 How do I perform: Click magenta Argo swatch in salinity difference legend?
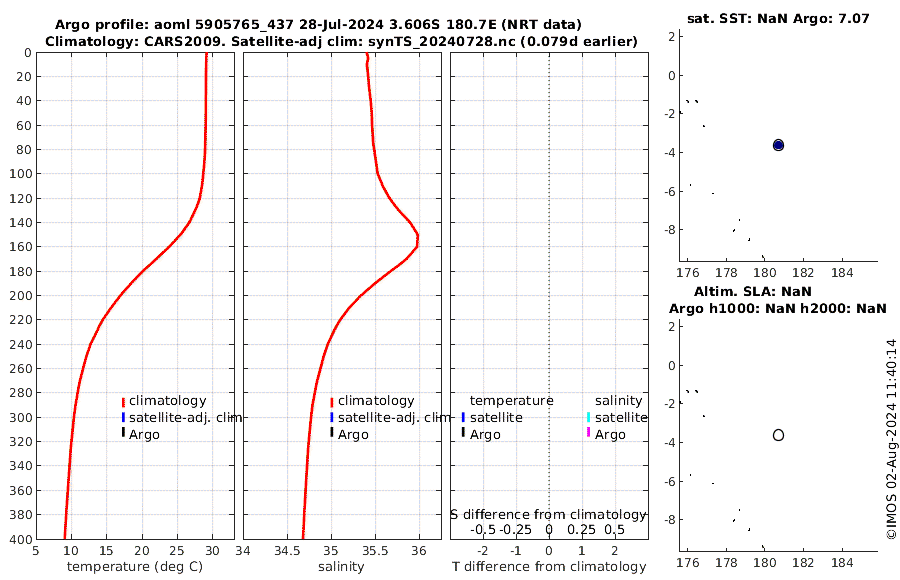point(588,432)
